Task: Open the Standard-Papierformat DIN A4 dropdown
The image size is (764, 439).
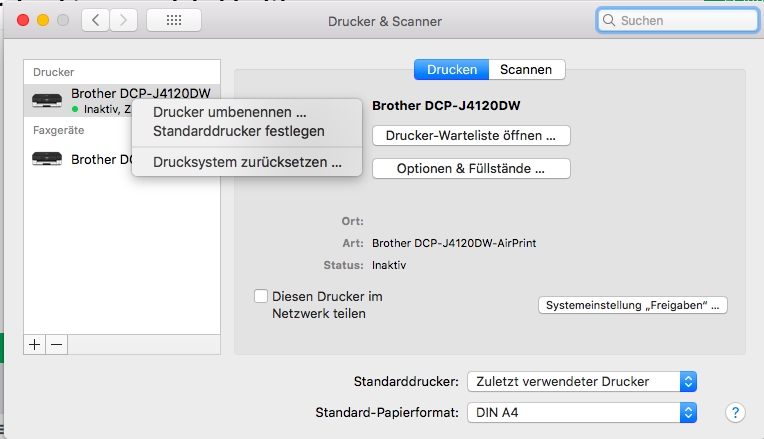Action: [582, 413]
